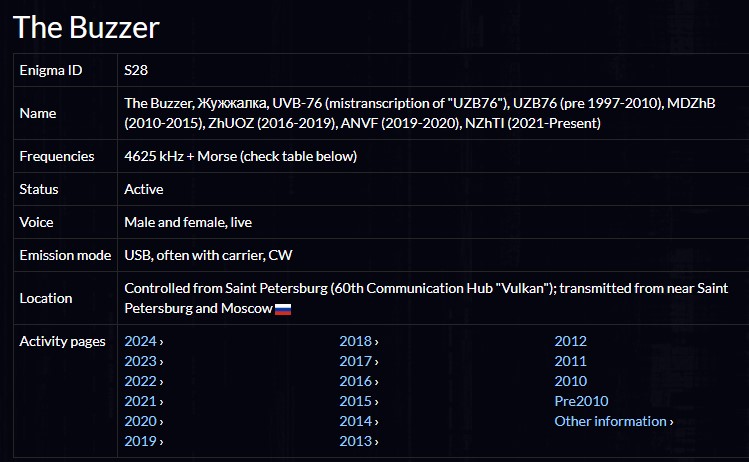Viewport: 749px width, 462px height.
Task: Go to the 2011 activity page
Action: (571, 361)
